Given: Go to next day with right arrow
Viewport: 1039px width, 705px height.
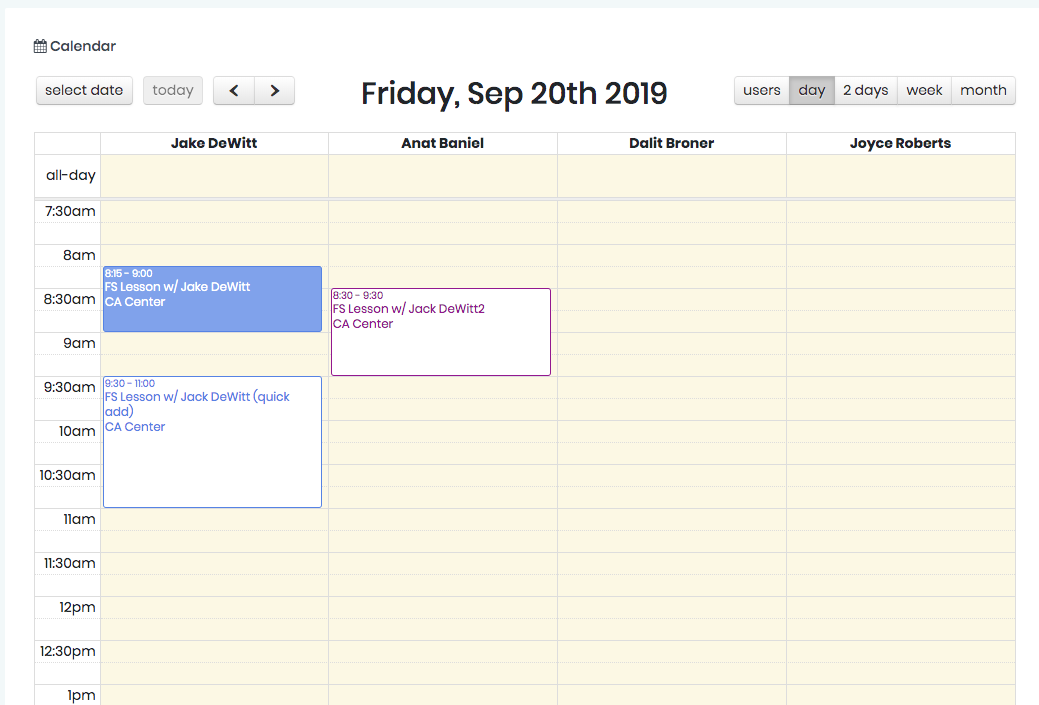Looking at the screenshot, I should click(274, 90).
